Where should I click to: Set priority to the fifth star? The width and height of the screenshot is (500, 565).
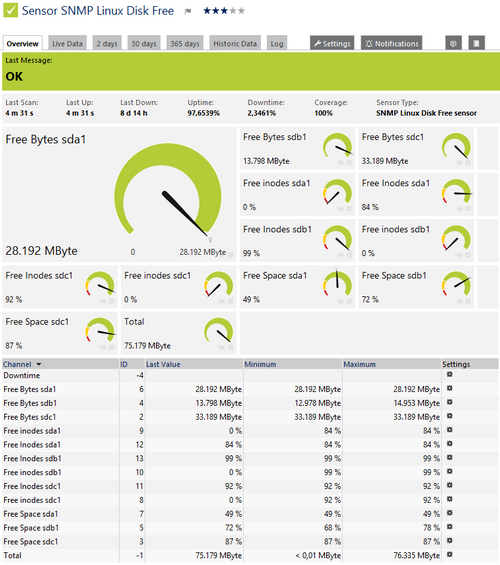(241, 11)
